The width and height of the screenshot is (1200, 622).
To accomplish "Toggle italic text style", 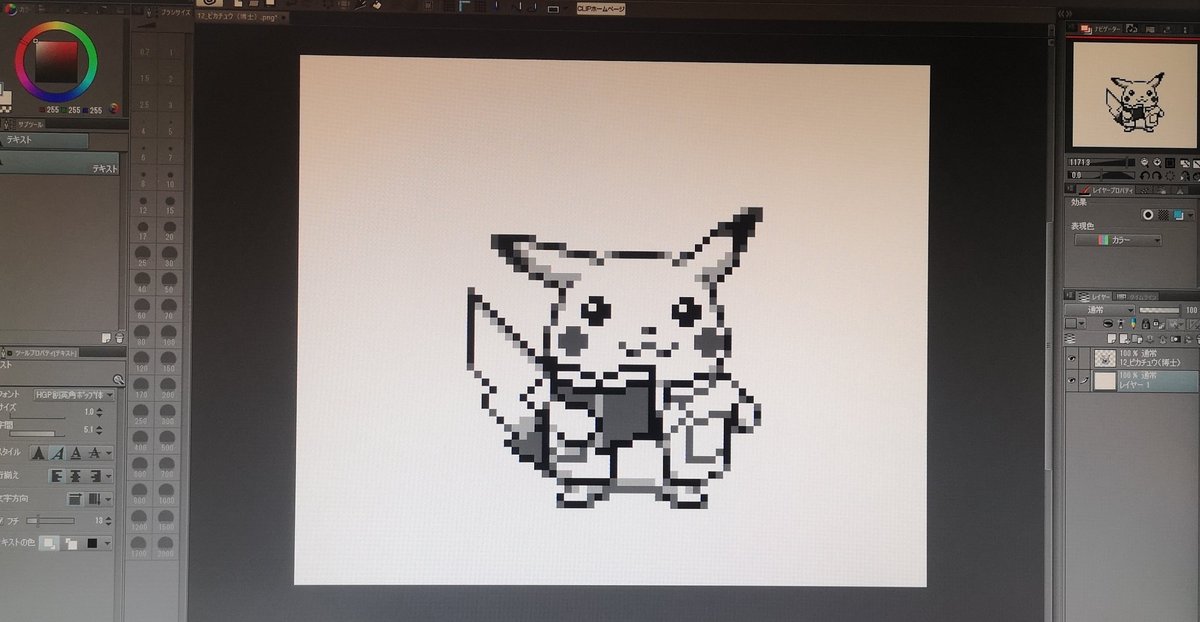I will (x=58, y=453).
